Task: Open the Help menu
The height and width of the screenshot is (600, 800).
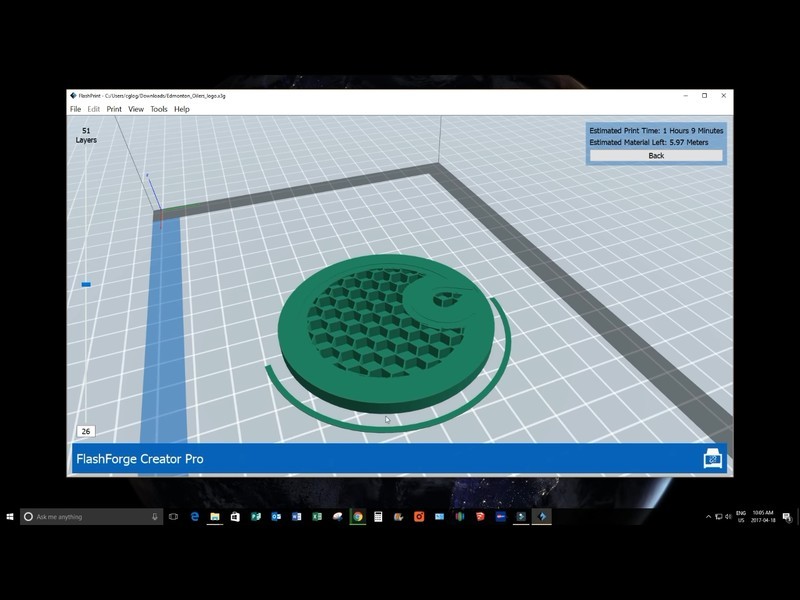Action: coord(182,109)
